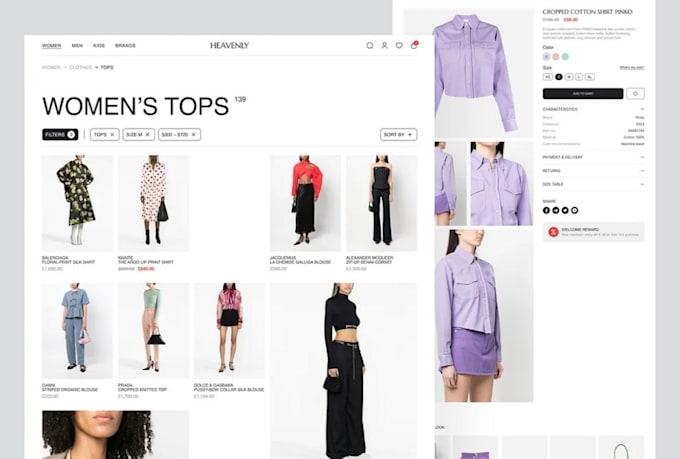This screenshot has height=459, width=680.
Task: Remove the SIZE M filter chip
Action: coord(147,134)
